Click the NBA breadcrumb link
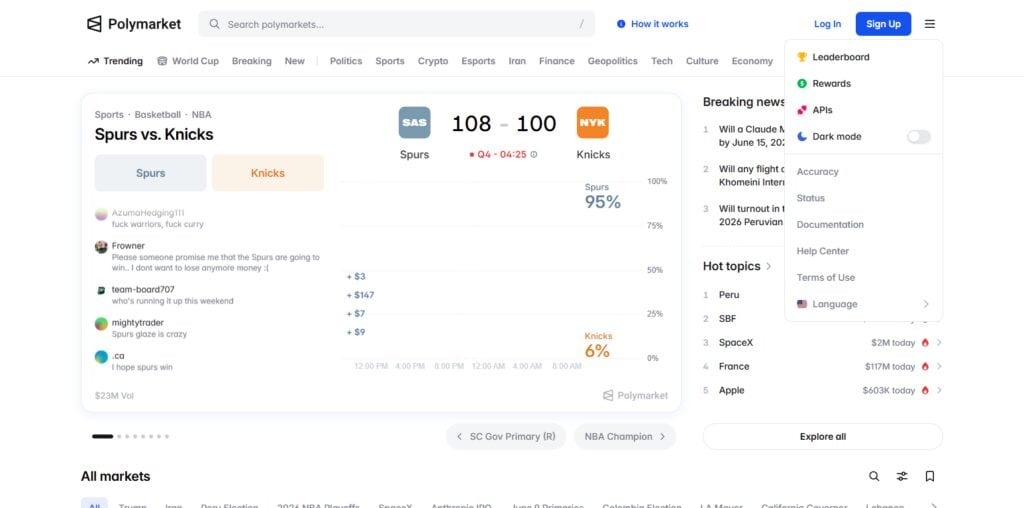This screenshot has width=1024, height=508. [x=201, y=114]
